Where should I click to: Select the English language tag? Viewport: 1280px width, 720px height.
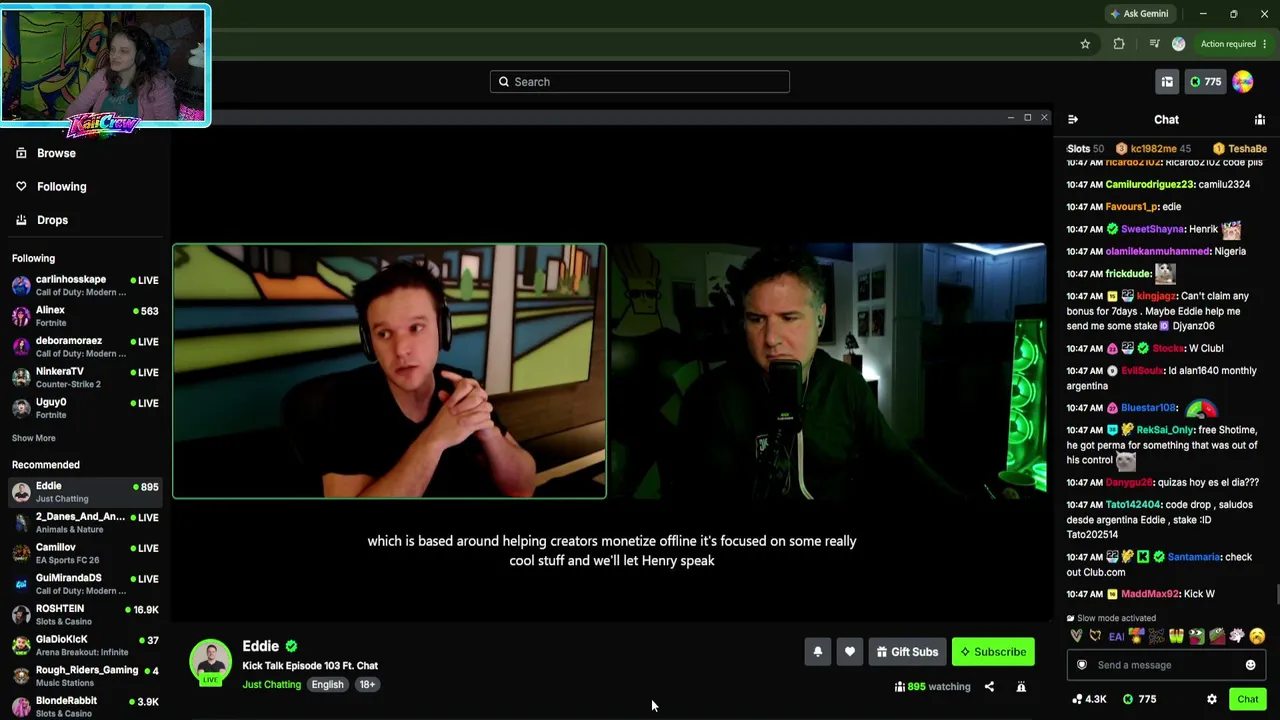pos(327,685)
